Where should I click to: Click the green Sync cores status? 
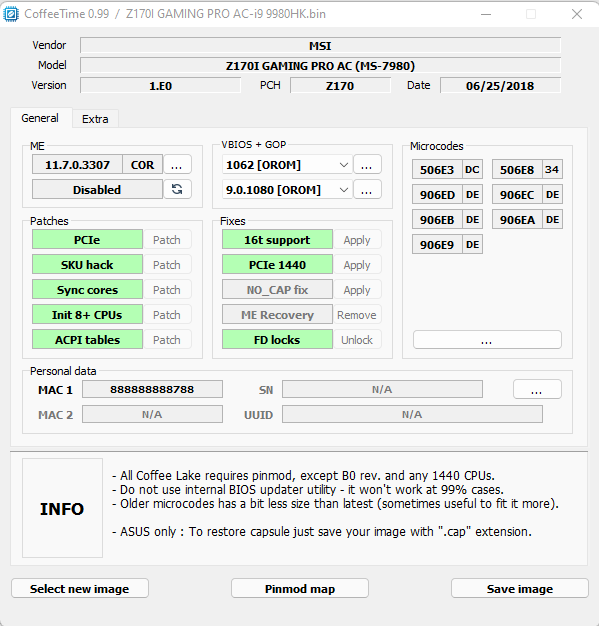(x=87, y=290)
